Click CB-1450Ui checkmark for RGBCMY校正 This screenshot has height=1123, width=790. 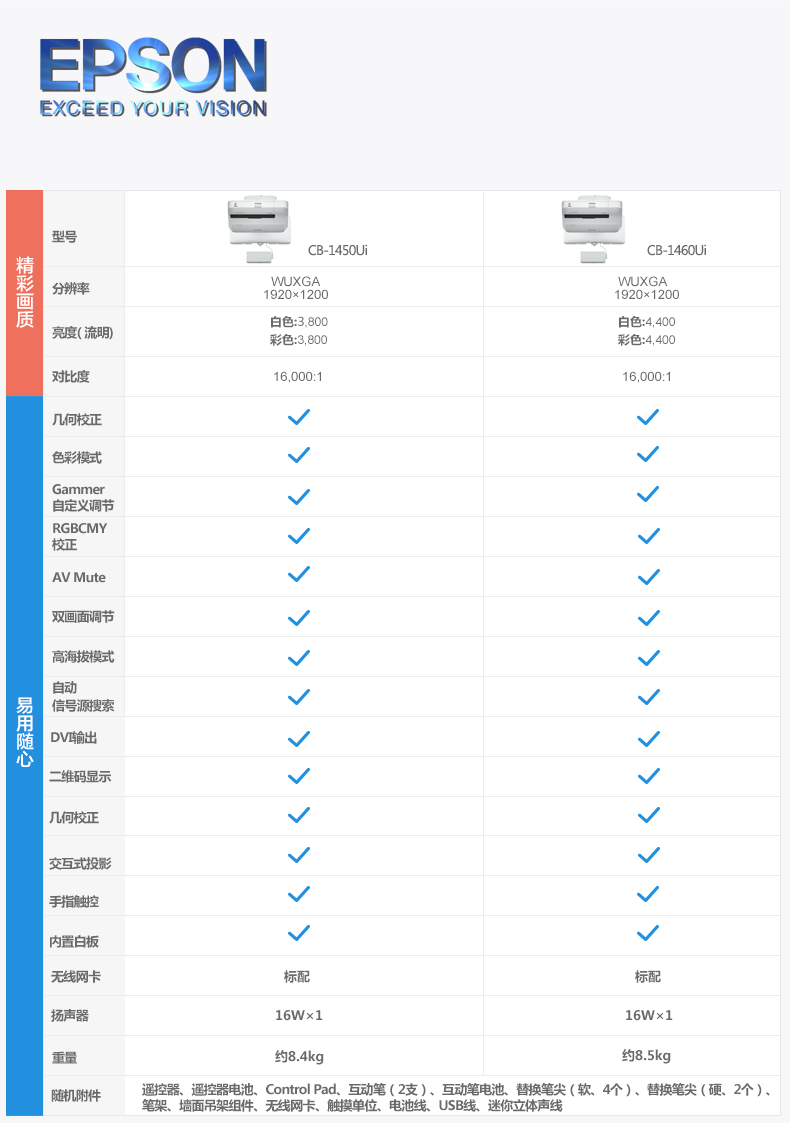299,536
